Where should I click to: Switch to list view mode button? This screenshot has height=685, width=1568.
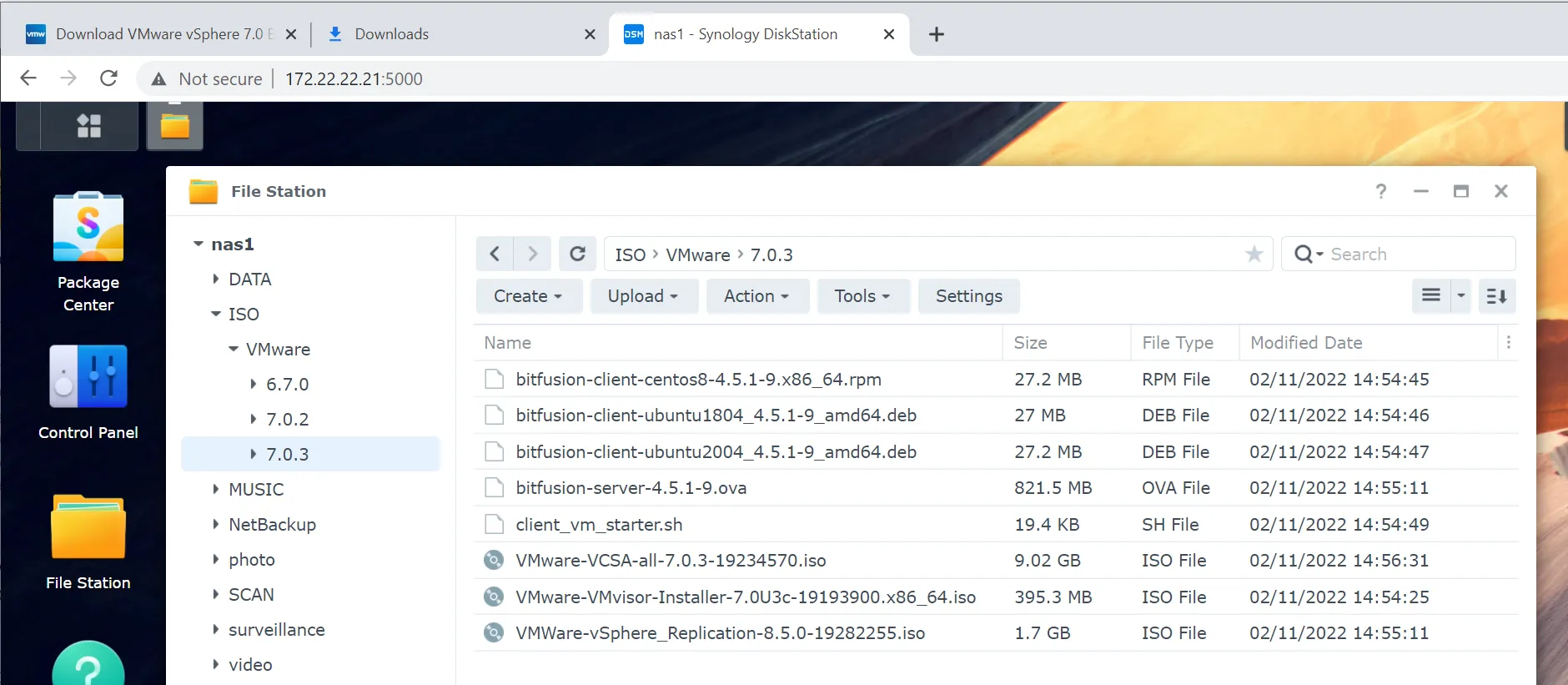[x=1431, y=295]
